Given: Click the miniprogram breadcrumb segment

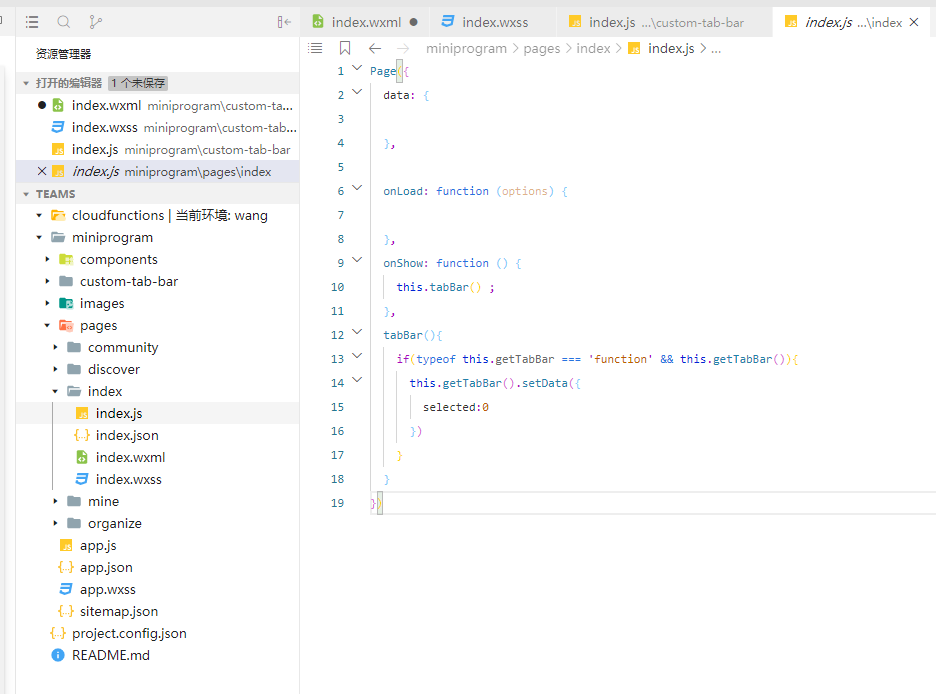Looking at the screenshot, I should (466, 48).
